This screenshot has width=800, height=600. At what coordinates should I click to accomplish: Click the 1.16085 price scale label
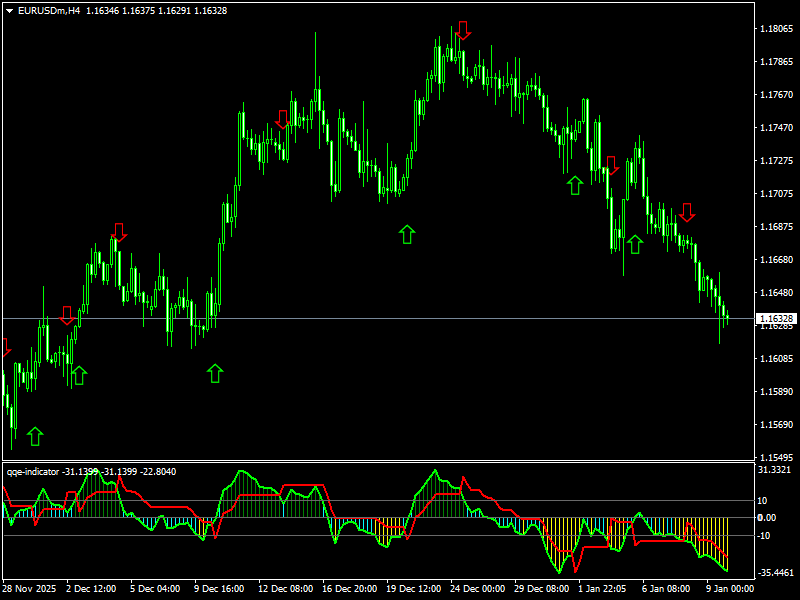[x=777, y=359]
